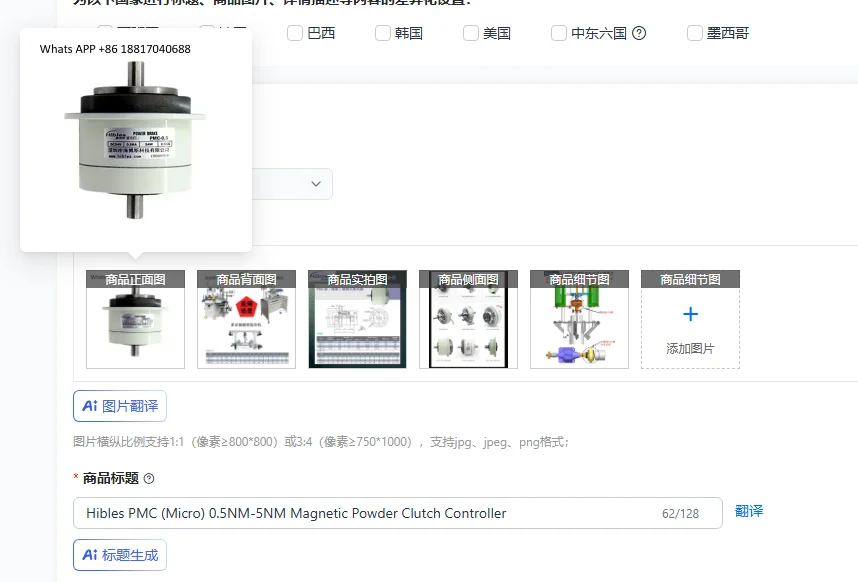
Task: Check the 韩国 checkbox
Action: click(x=382, y=33)
